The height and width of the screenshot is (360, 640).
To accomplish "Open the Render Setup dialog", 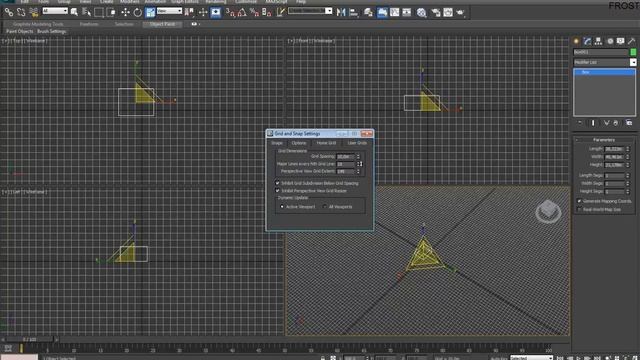I will 436,12.
